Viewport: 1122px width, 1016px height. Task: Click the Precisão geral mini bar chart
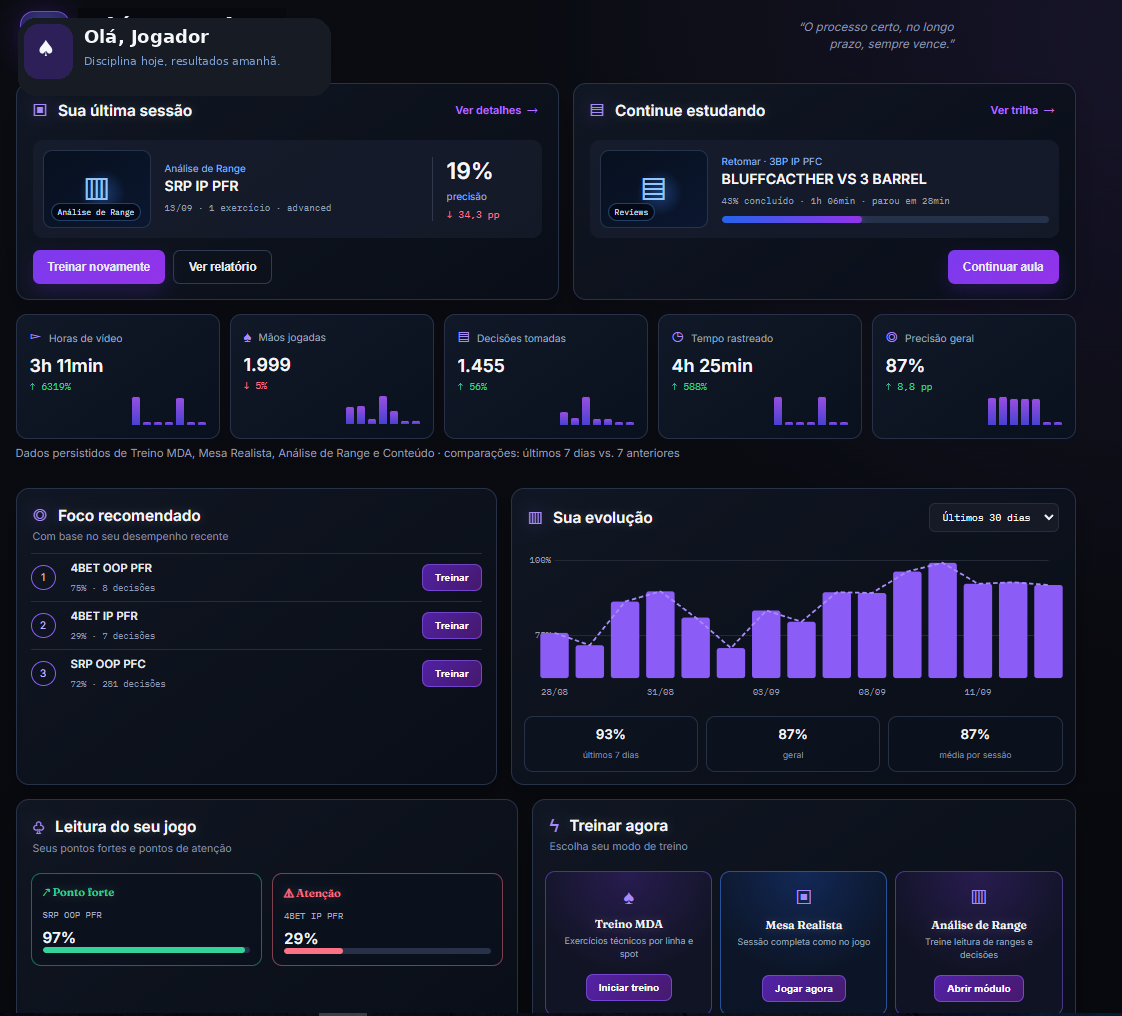pos(1025,411)
